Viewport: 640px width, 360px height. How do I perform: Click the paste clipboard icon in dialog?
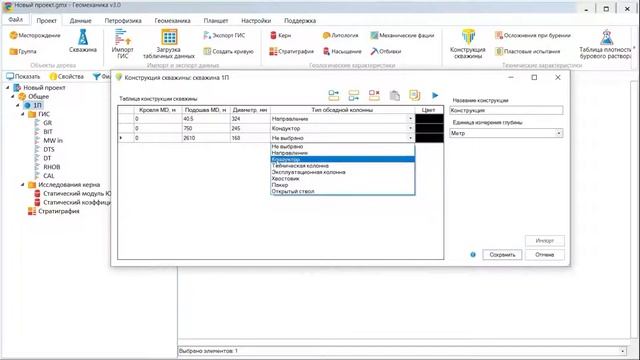[394, 96]
